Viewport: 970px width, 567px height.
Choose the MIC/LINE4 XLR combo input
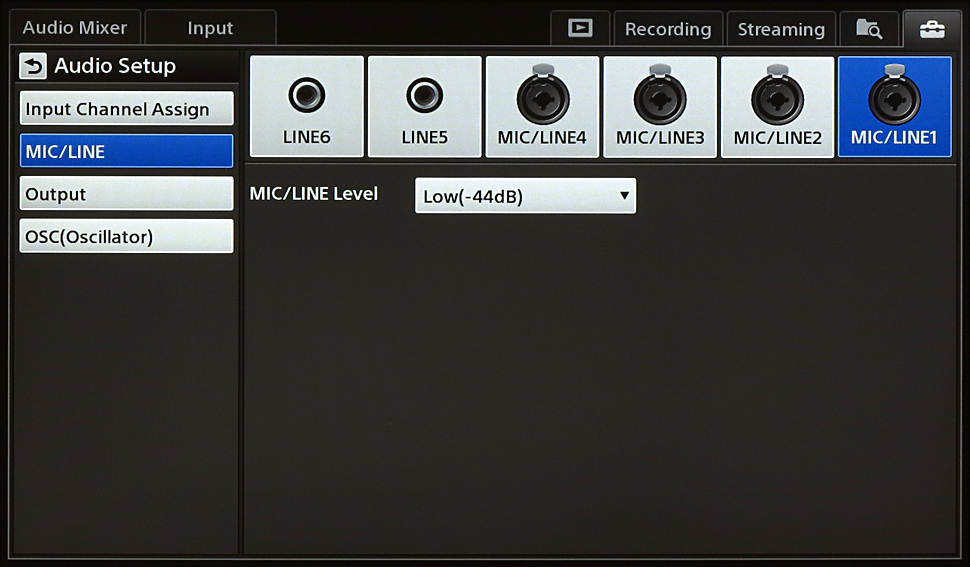point(542,107)
